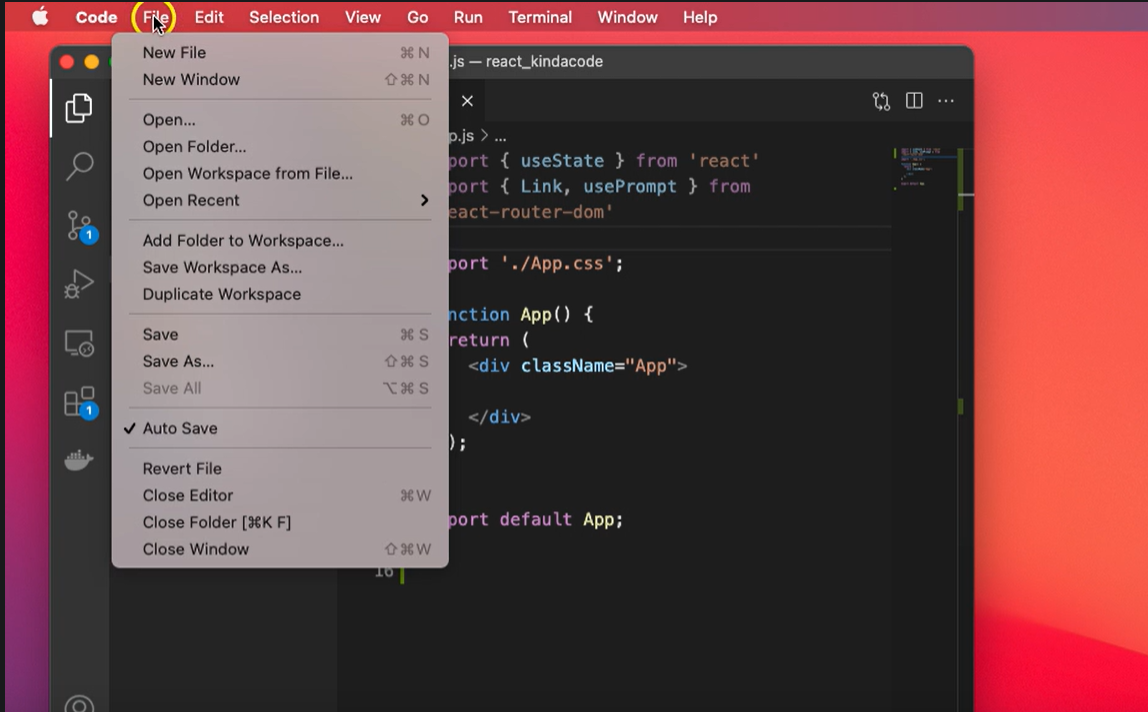Click Save in the File menu
1148x712 pixels.
pyautogui.click(x=280, y=334)
